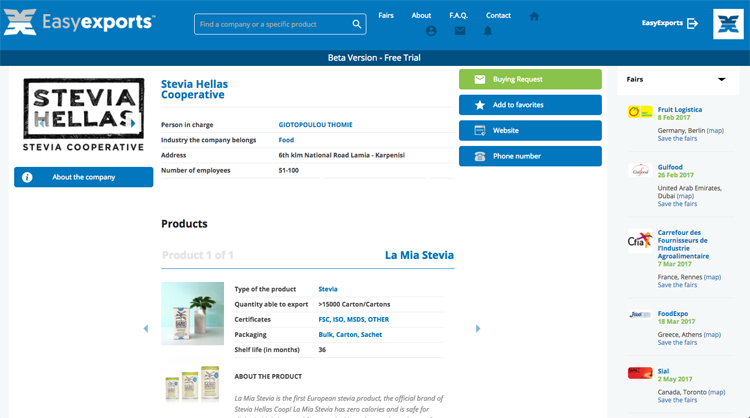750x418 pixels.
Task: Go to previous product with left arrow
Action: coord(146,329)
